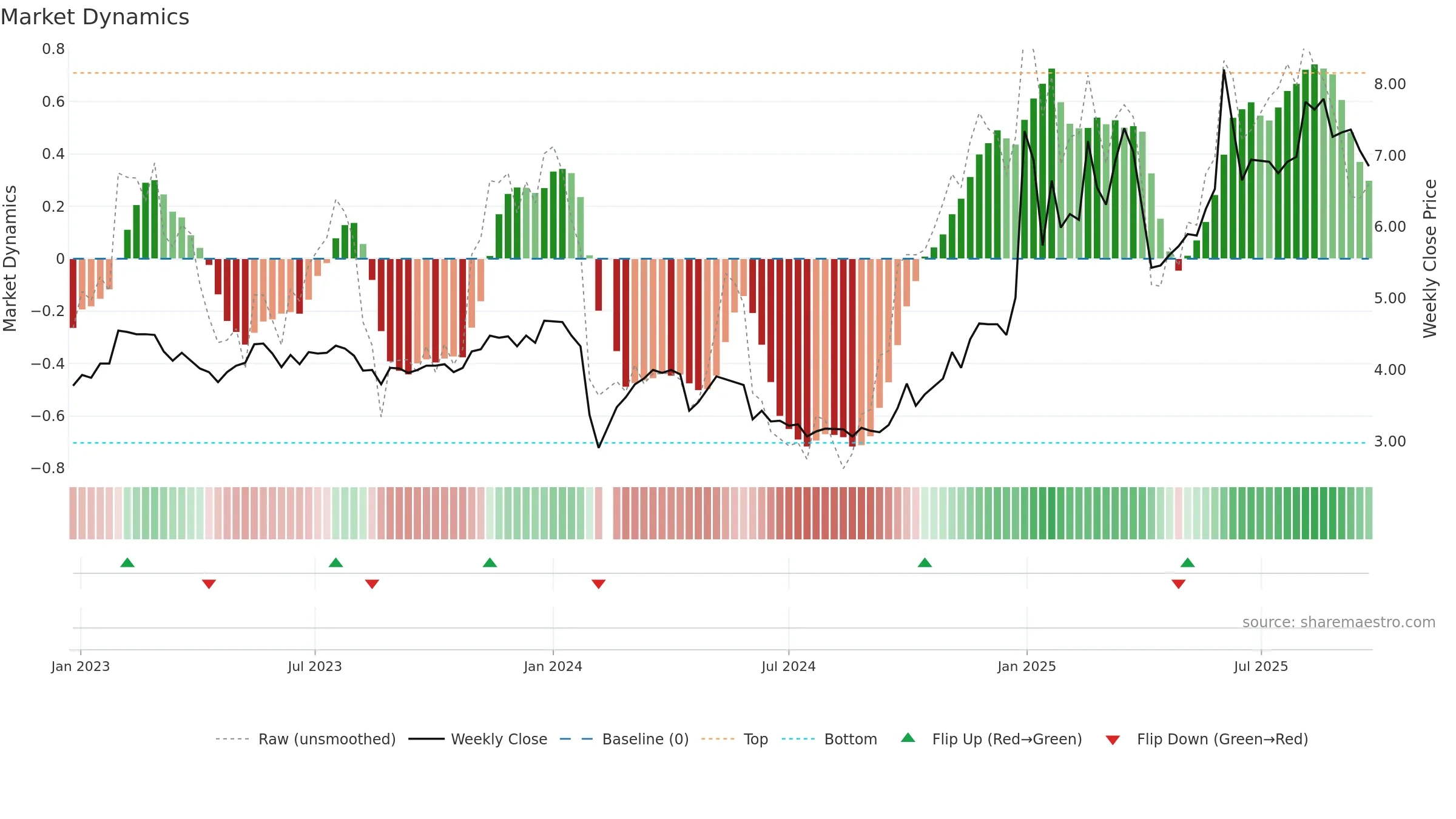Screen dimensions: 1456x819
Task: Click the price line's sharp peak before Jul 2025
Action: click(x=1224, y=70)
